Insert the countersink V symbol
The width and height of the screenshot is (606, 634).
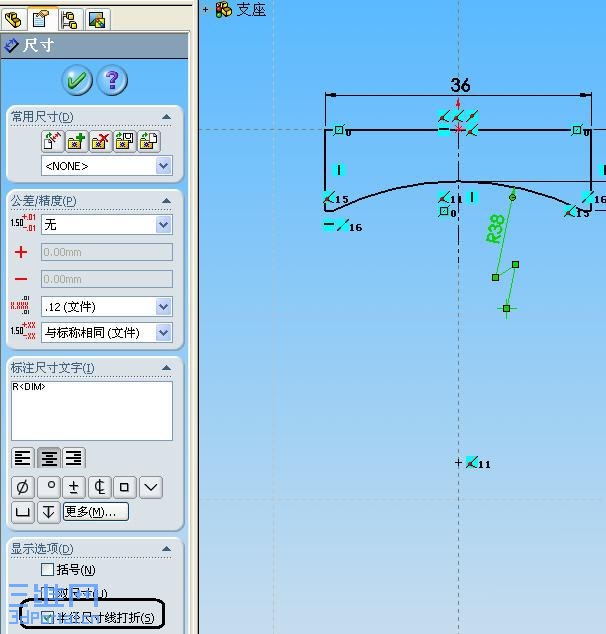coord(151,487)
